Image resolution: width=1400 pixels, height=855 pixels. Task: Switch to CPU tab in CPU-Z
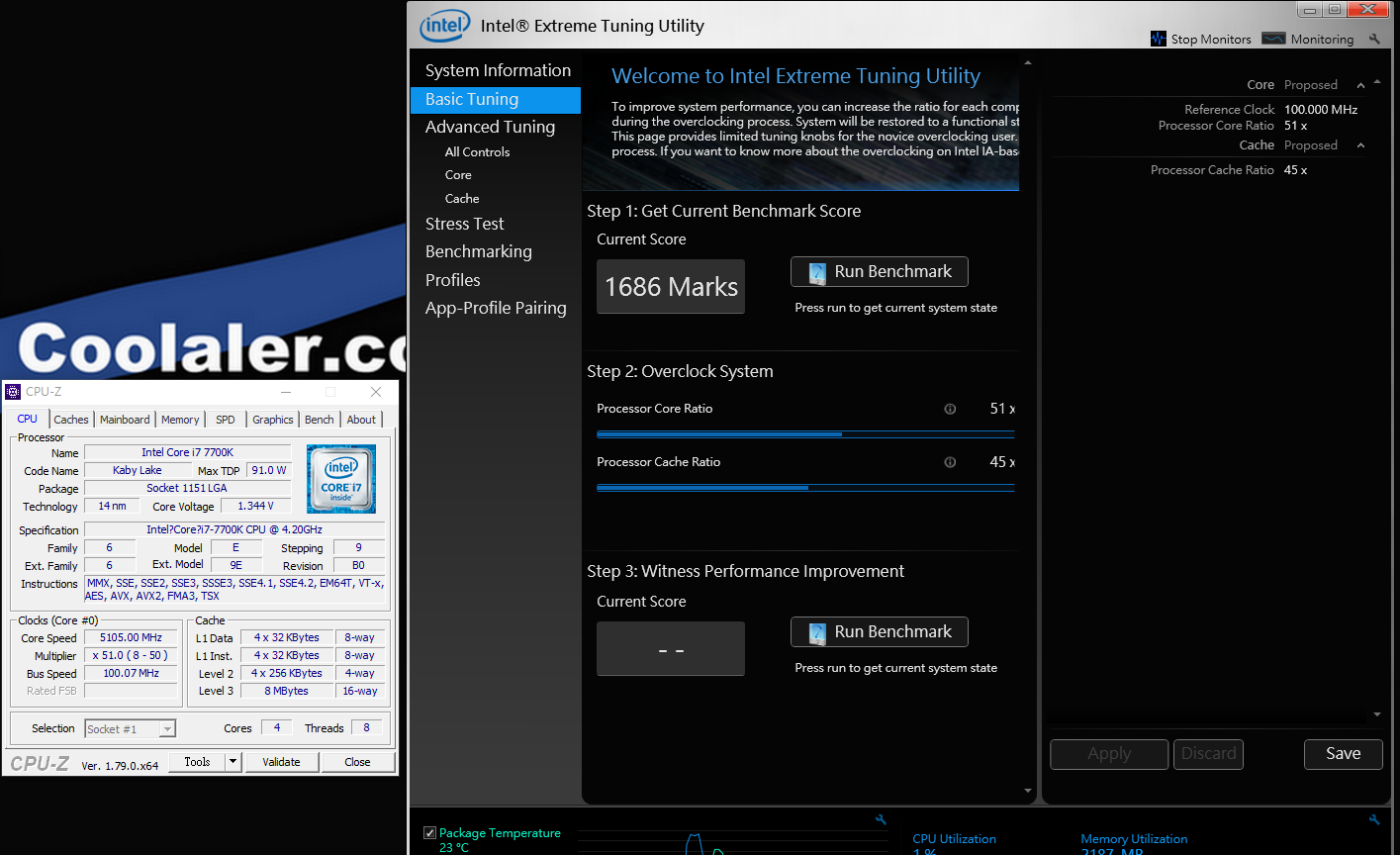tap(27, 419)
